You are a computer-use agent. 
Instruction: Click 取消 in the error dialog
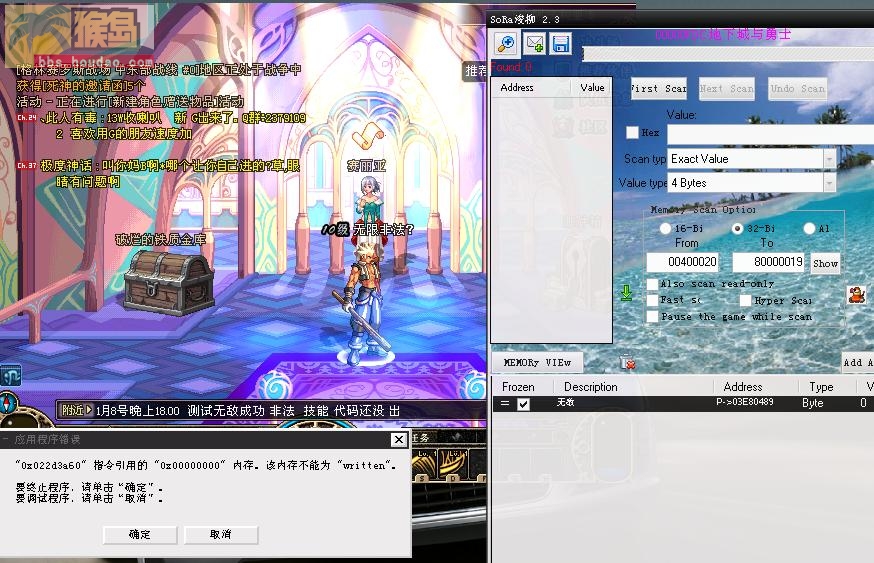pyautogui.click(x=221, y=535)
